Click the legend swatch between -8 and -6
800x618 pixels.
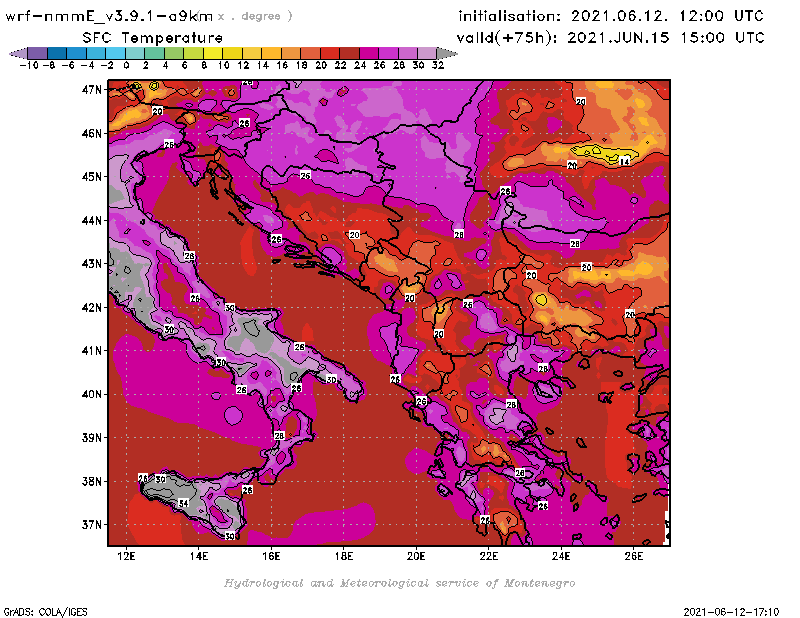(57, 54)
